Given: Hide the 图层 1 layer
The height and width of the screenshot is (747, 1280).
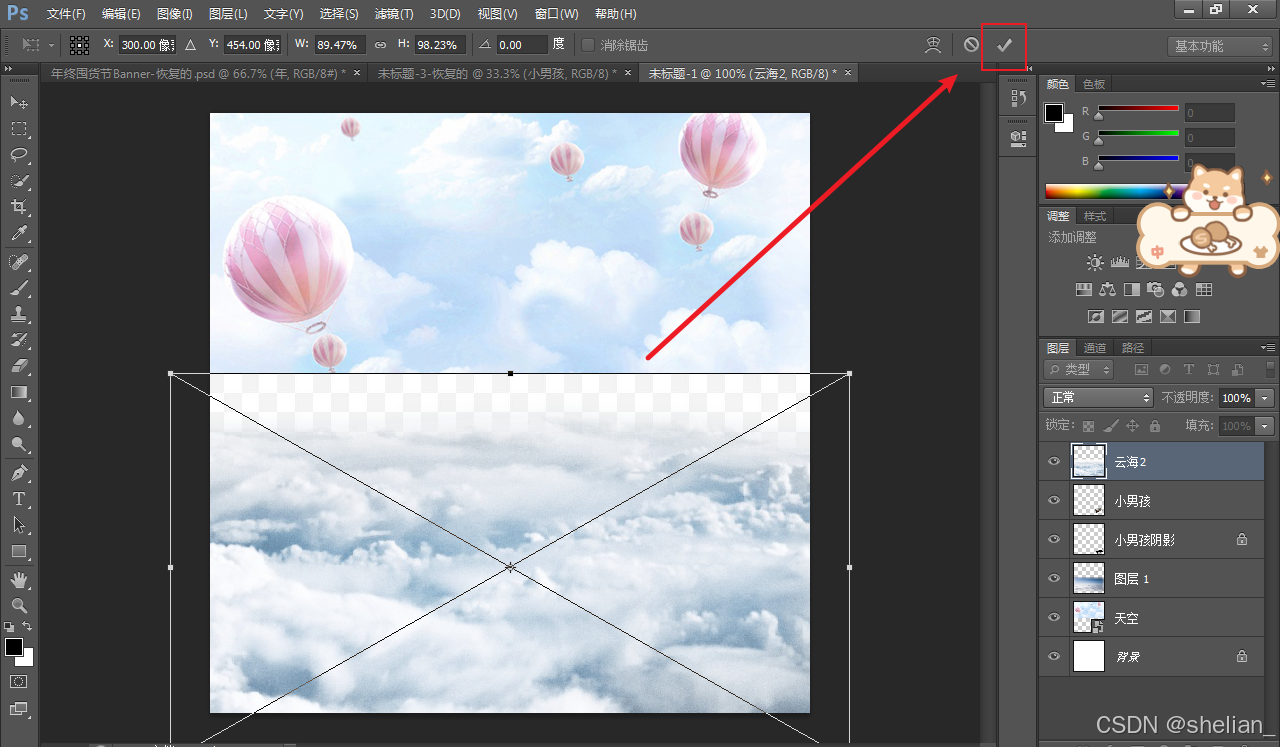Looking at the screenshot, I should pos(1053,578).
